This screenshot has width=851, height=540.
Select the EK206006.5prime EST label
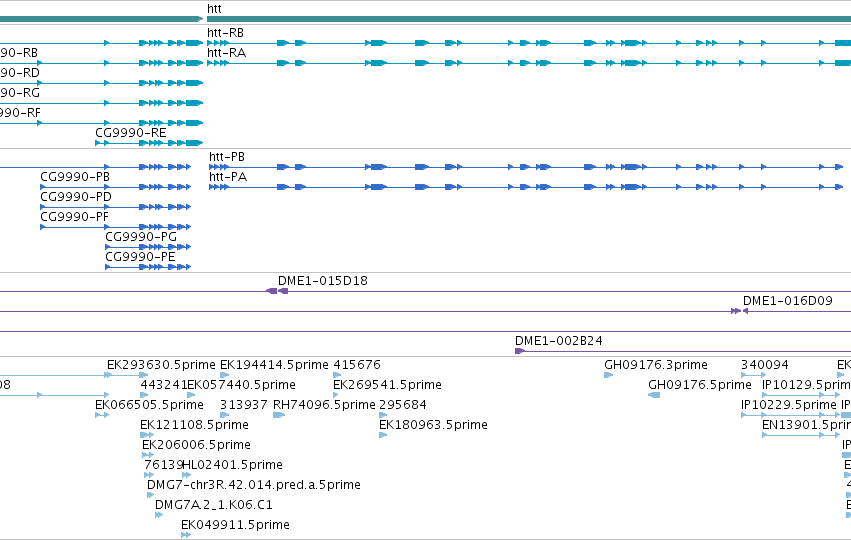tap(196, 445)
